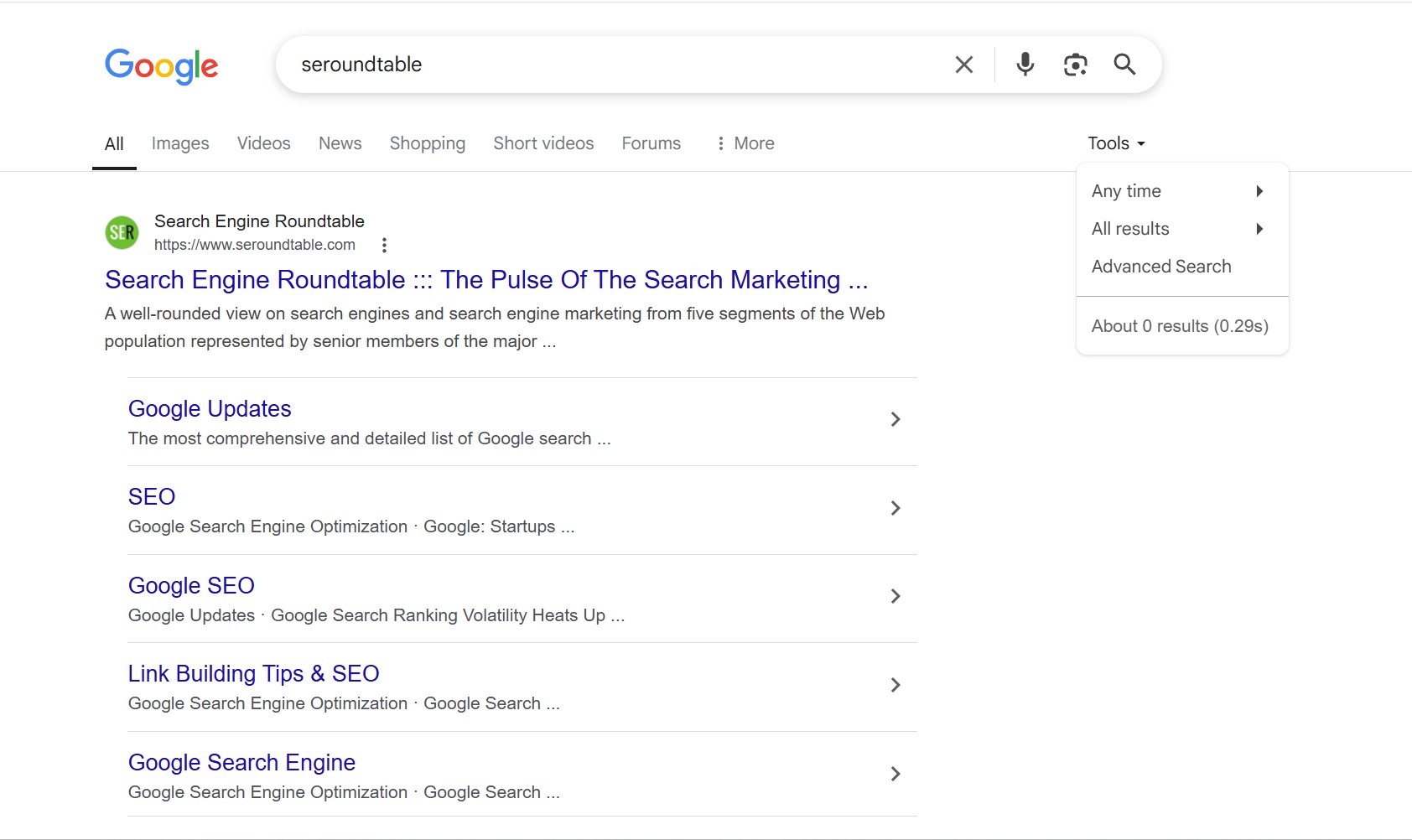Switch to the Shopping tab
The height and width of the screenshot is (840, 1412).
[x=427, y=143]
